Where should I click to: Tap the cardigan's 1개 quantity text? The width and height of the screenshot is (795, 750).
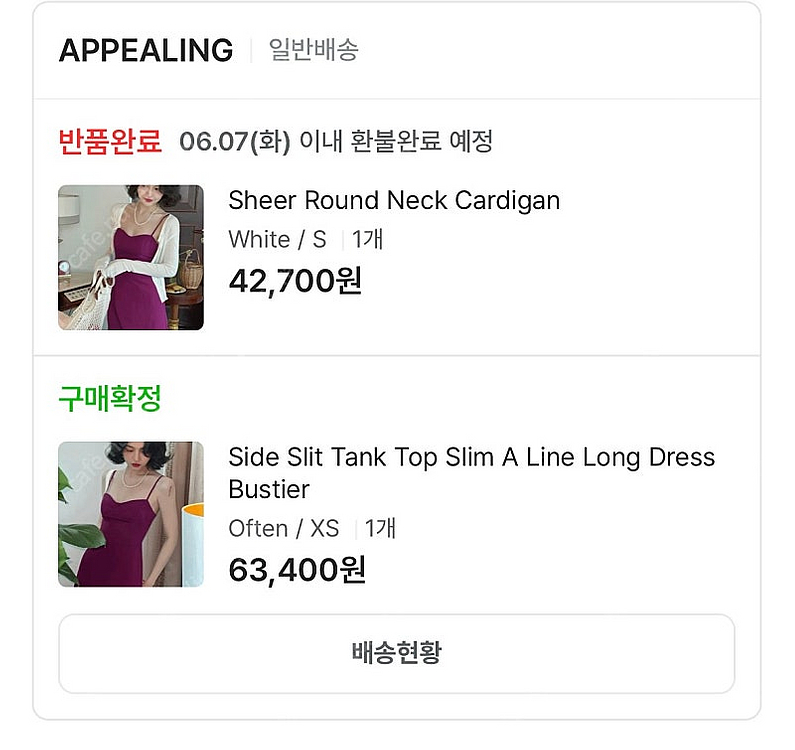368,239
